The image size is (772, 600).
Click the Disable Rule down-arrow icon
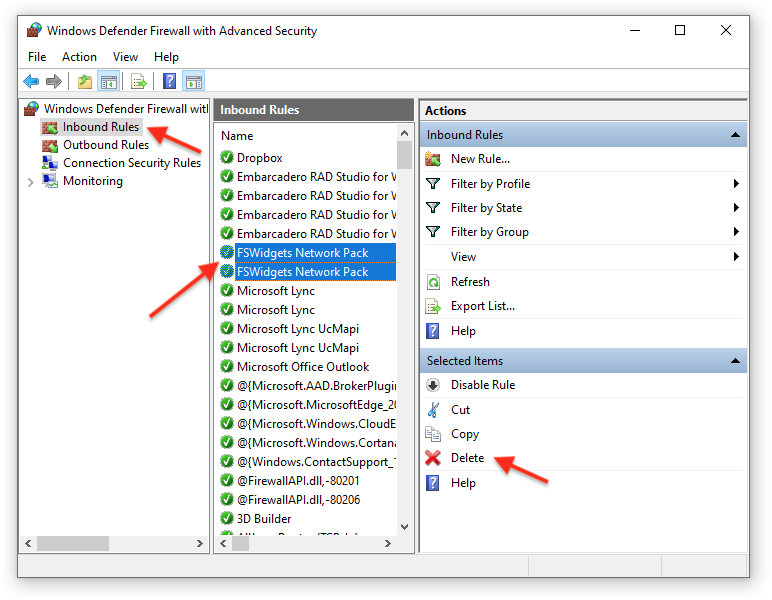[433, 385]
